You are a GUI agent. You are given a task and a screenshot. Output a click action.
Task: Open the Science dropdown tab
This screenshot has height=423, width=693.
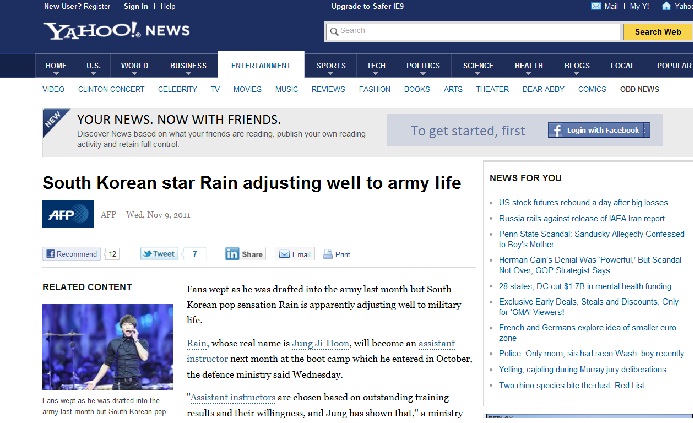(x=478, y=65)
